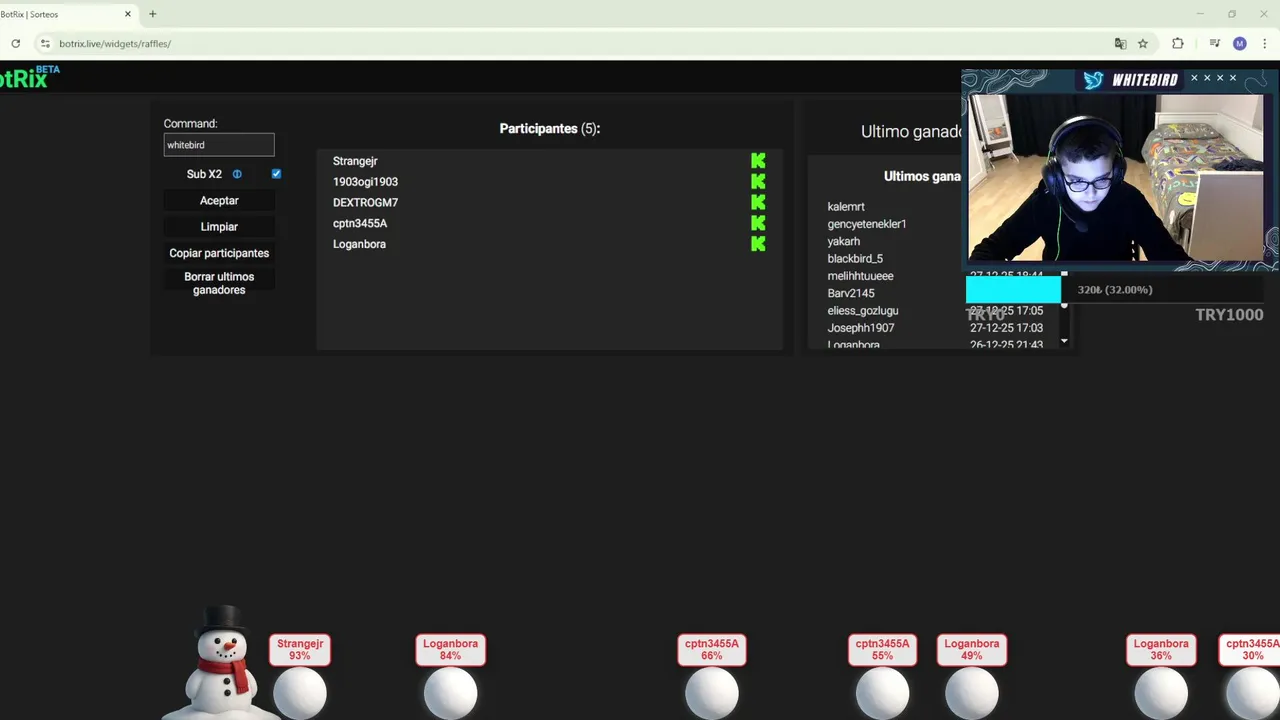
Task: Click the Kick icon next to Strangejr
Action: pyautogui.click(x=758, y=161)
